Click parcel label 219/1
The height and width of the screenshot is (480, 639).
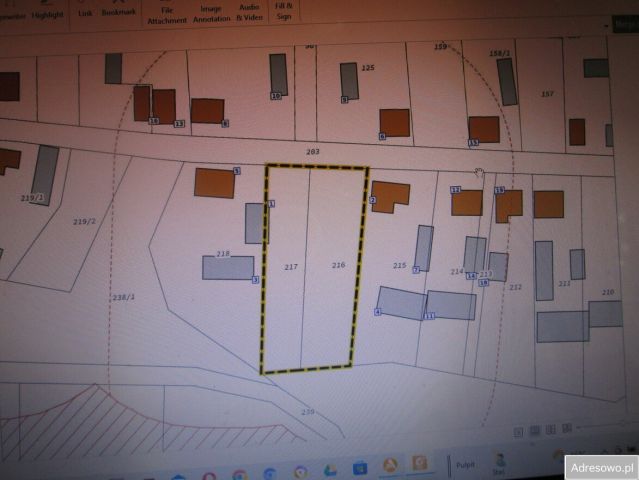[32, 198]
